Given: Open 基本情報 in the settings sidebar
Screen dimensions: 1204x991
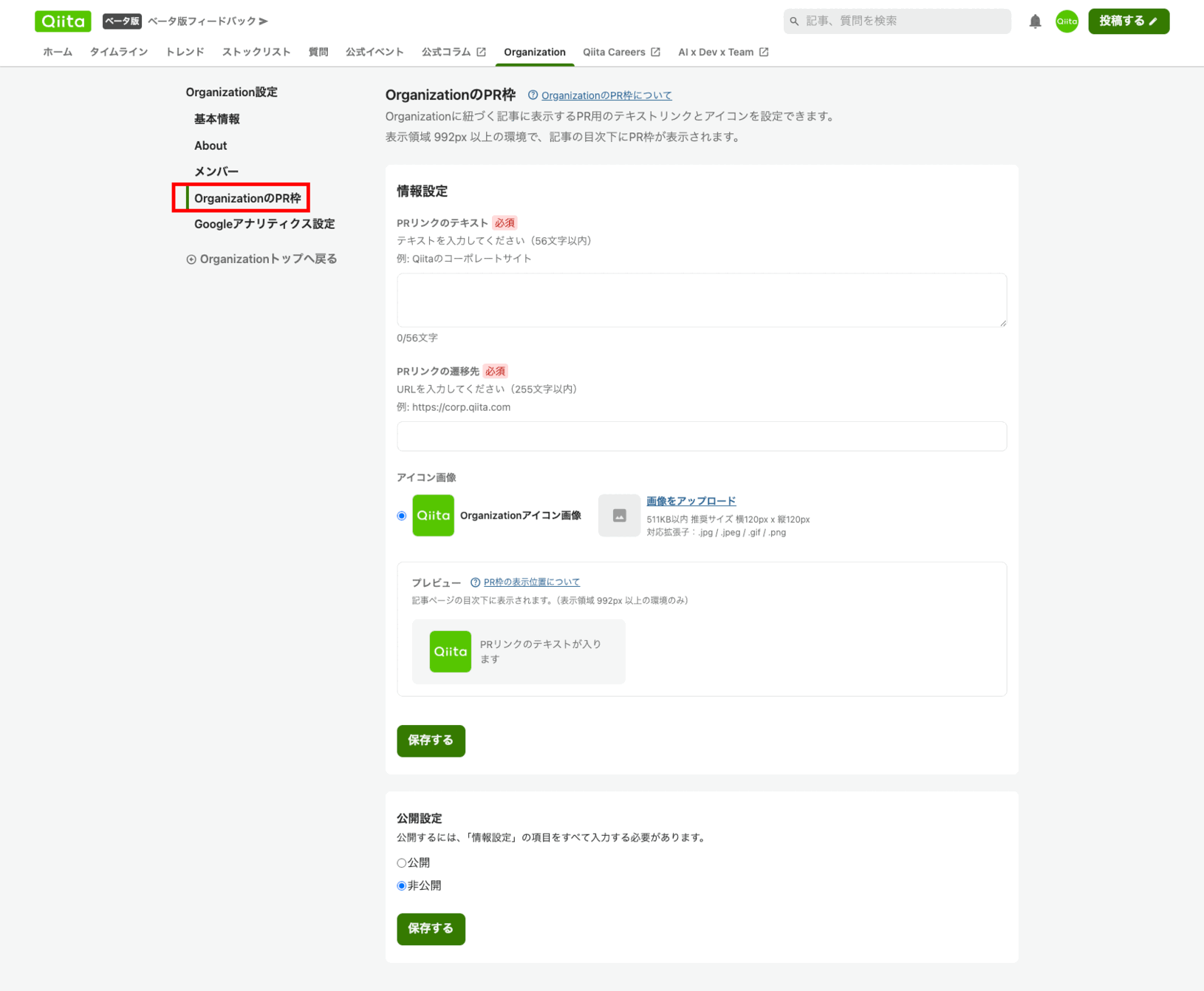Looking at the screenshot, I should click(217, 119).
